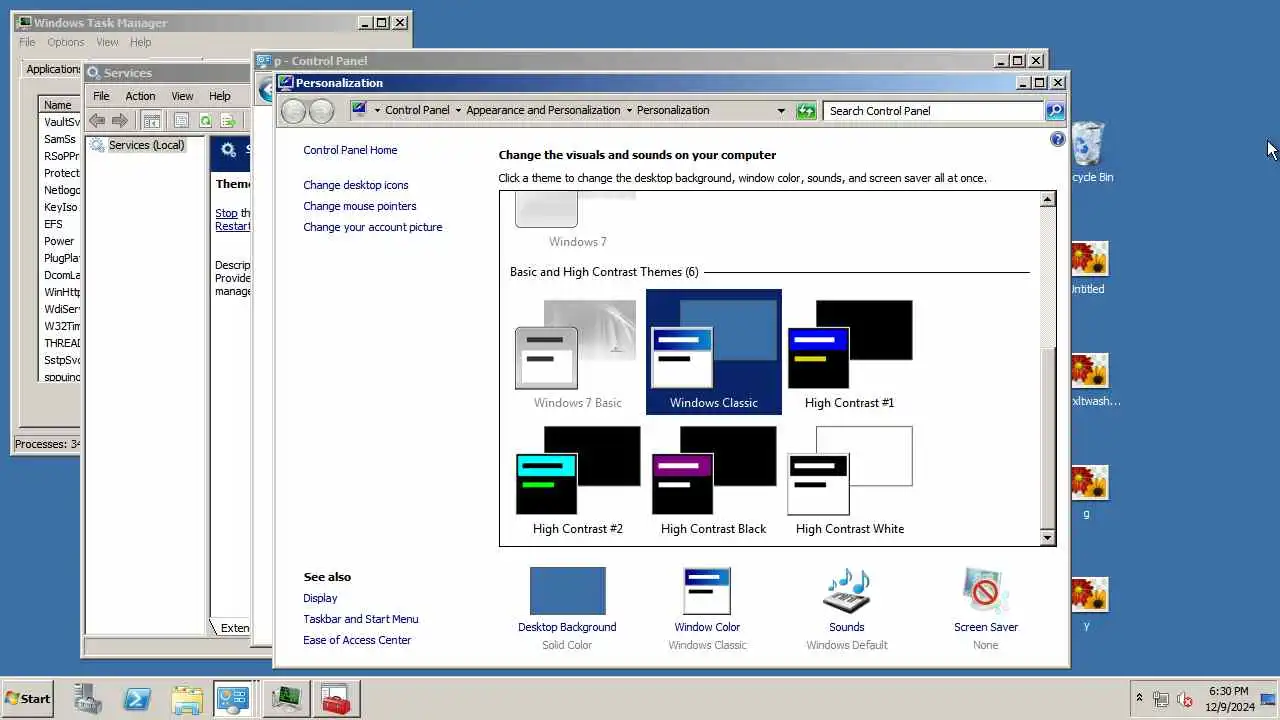Click Change mouse pointers link

tap(360, 206)
